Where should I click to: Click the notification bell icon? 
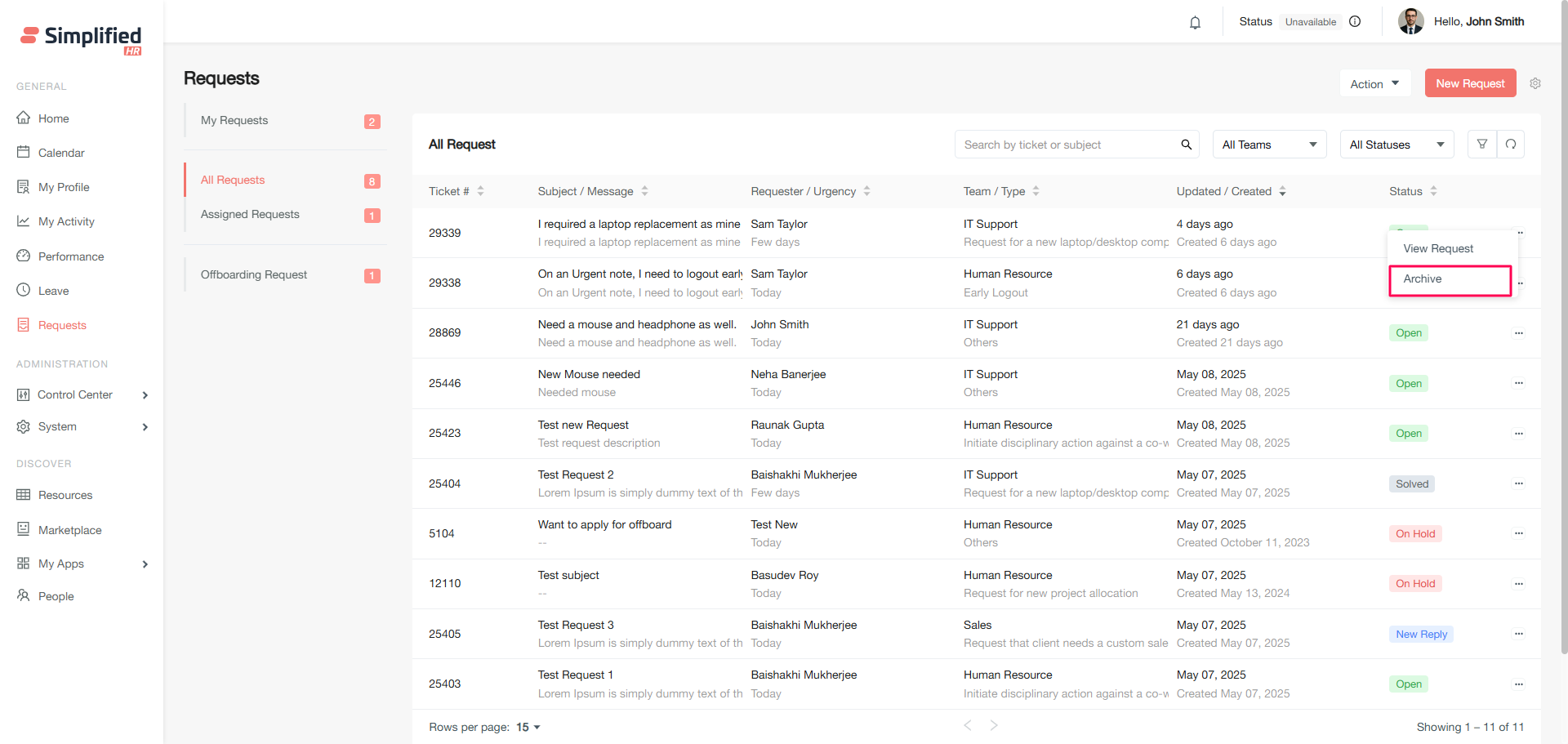click(1195, 22)
